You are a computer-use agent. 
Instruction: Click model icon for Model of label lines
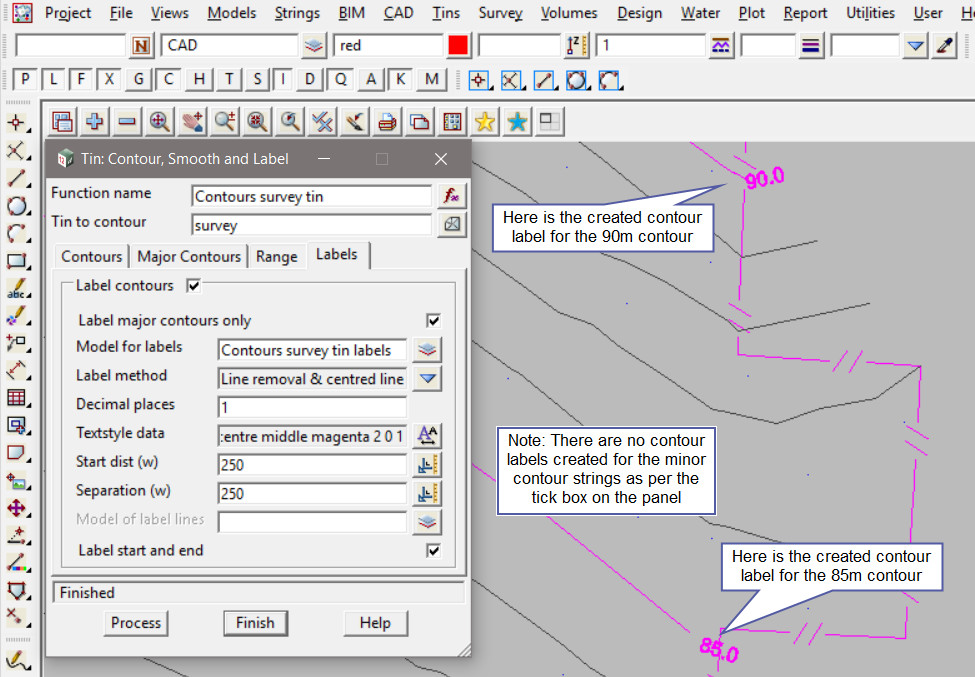[427, 522]
